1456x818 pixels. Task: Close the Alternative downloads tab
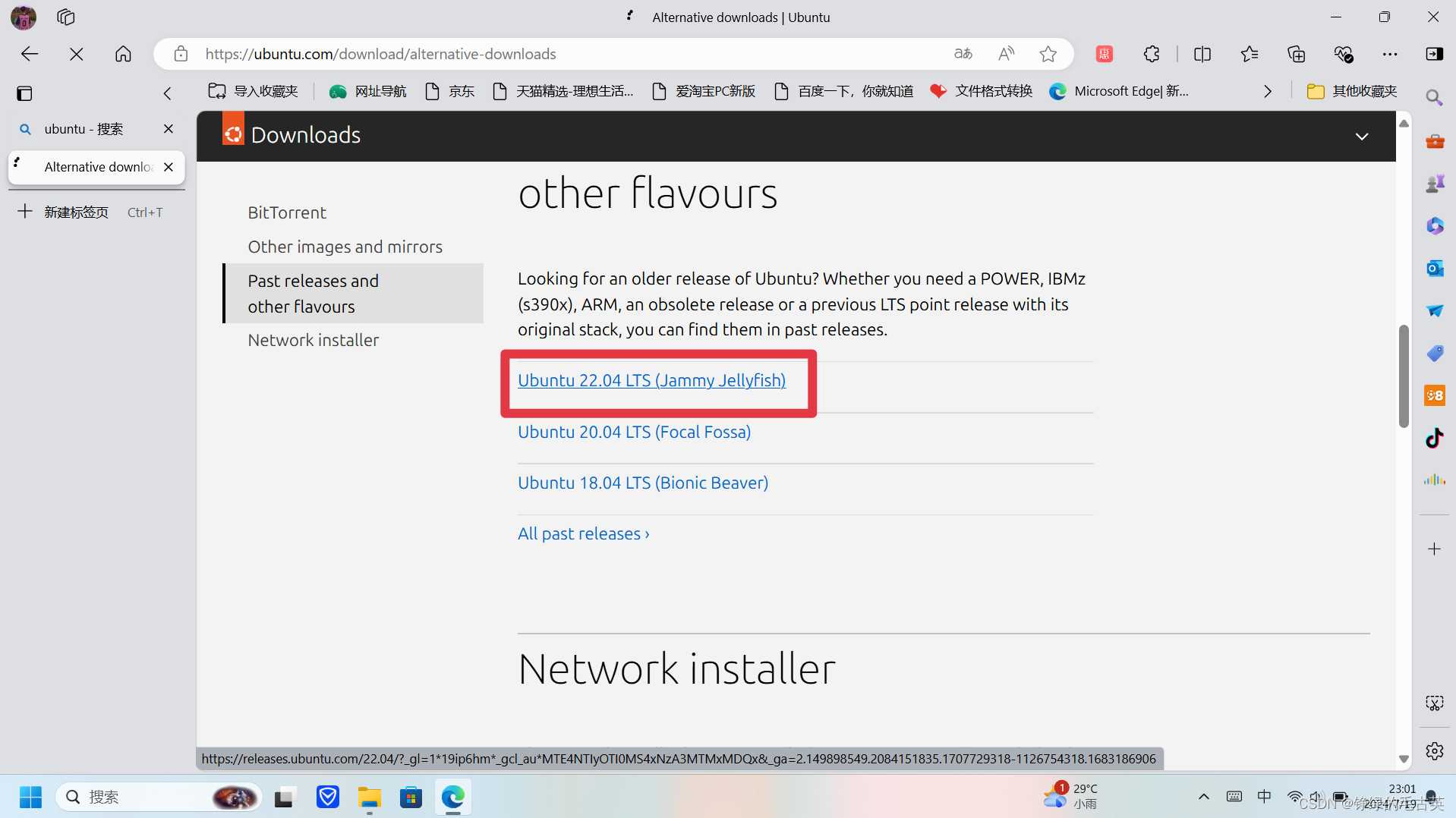click(x=169, y=167)
